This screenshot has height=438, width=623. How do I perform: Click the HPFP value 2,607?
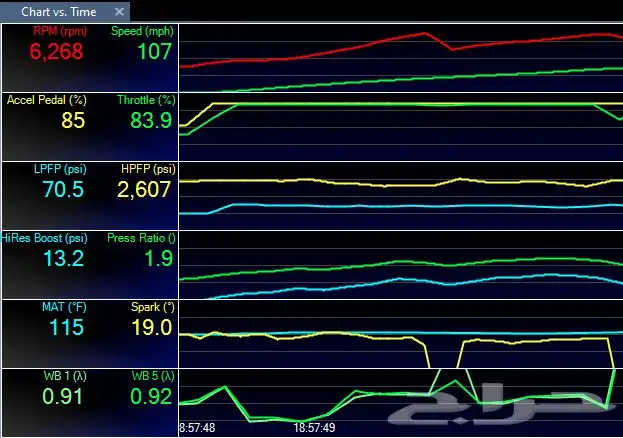click(144, 190)
